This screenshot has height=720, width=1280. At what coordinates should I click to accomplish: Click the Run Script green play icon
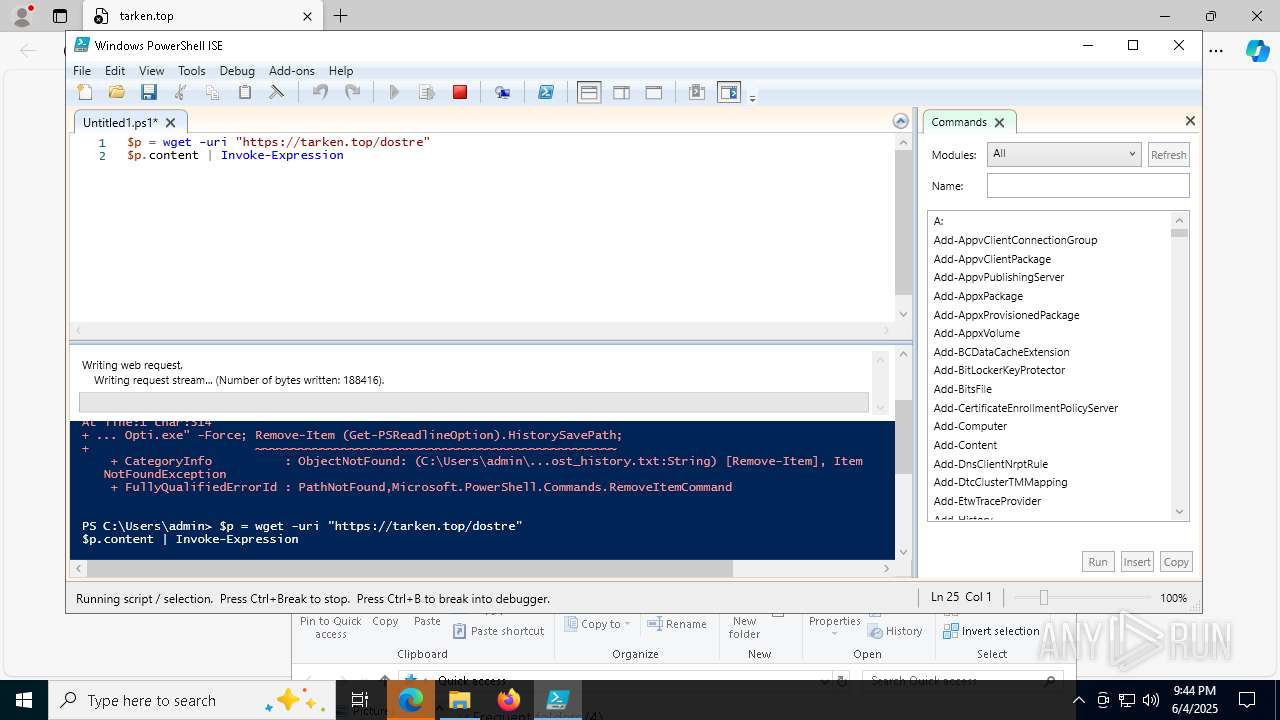point(394,92)
